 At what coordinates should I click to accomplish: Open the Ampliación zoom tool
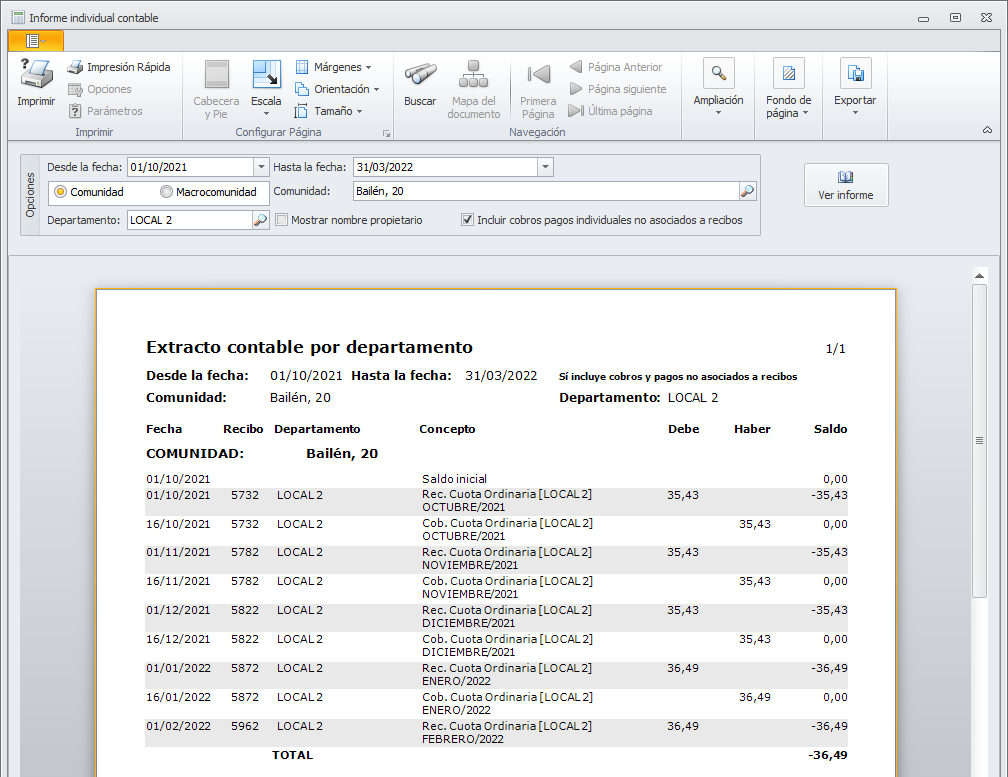[x=718, y=74]
